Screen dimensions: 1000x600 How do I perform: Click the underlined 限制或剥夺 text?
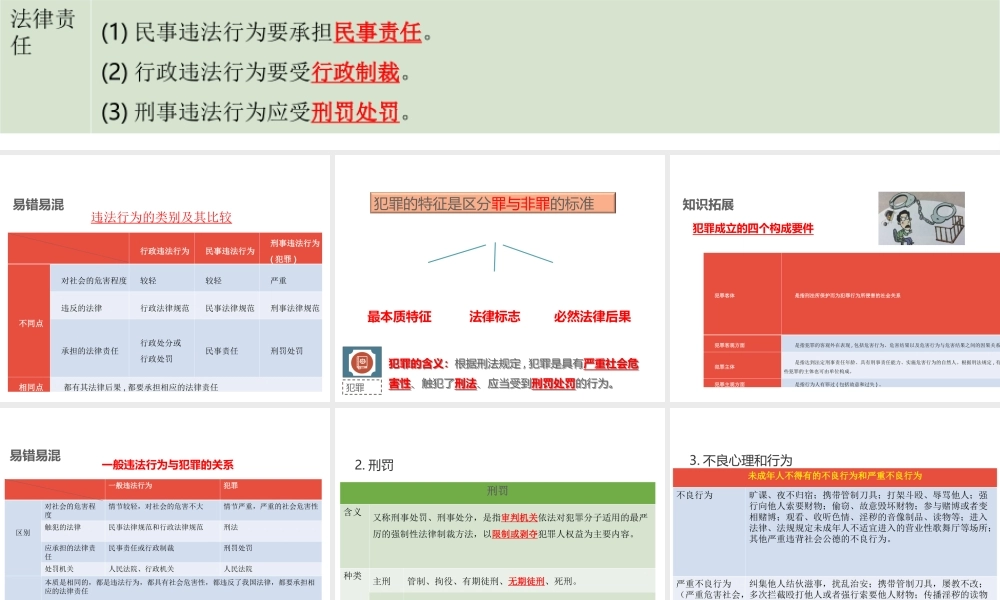pos(515,534)
